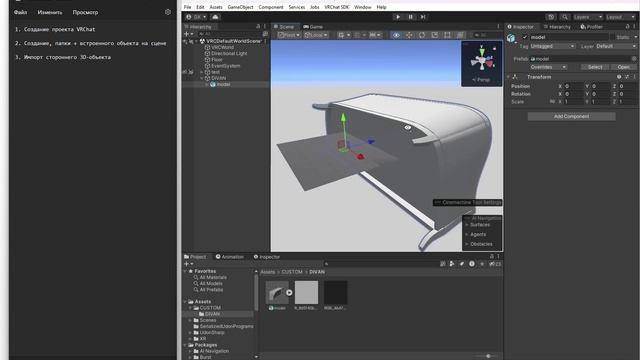Open the Unity account dropdown
This screenshot has width=640, height=360.
(196, 17)
